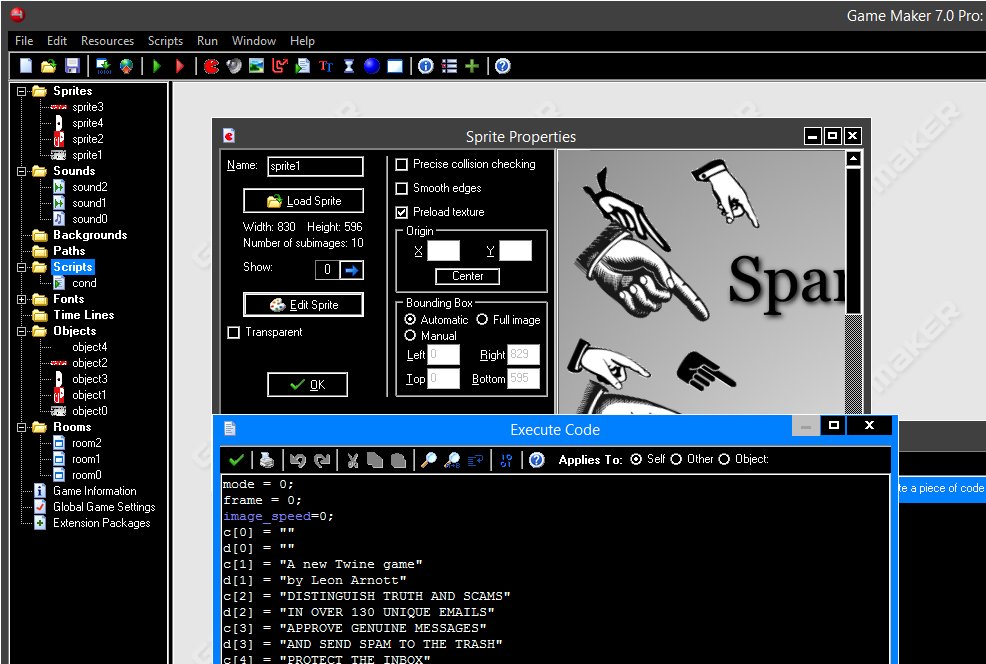Expand the Fonts folder in resource tree

coord(22,299)
